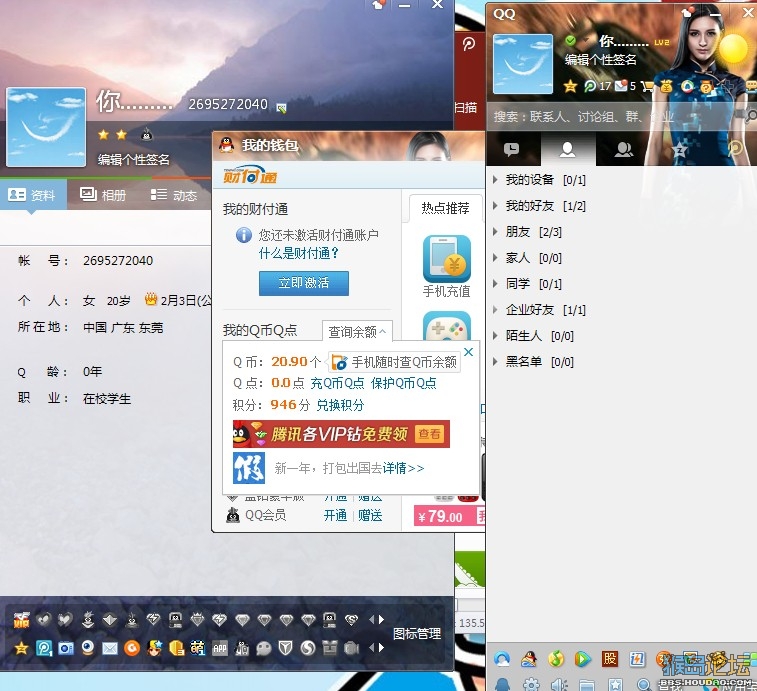Screen dimensions: 757x691
Task: Close the Q币 balance popup
Action: coord(468,352)
